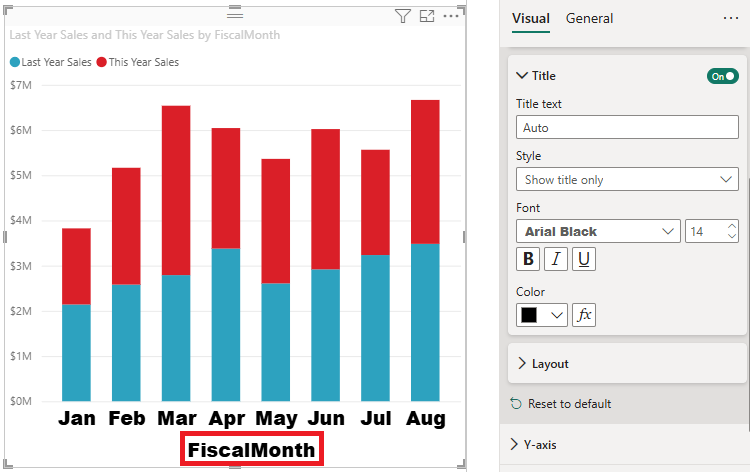Open format pane More options ellipsis
750x472 pixels.
730,18
